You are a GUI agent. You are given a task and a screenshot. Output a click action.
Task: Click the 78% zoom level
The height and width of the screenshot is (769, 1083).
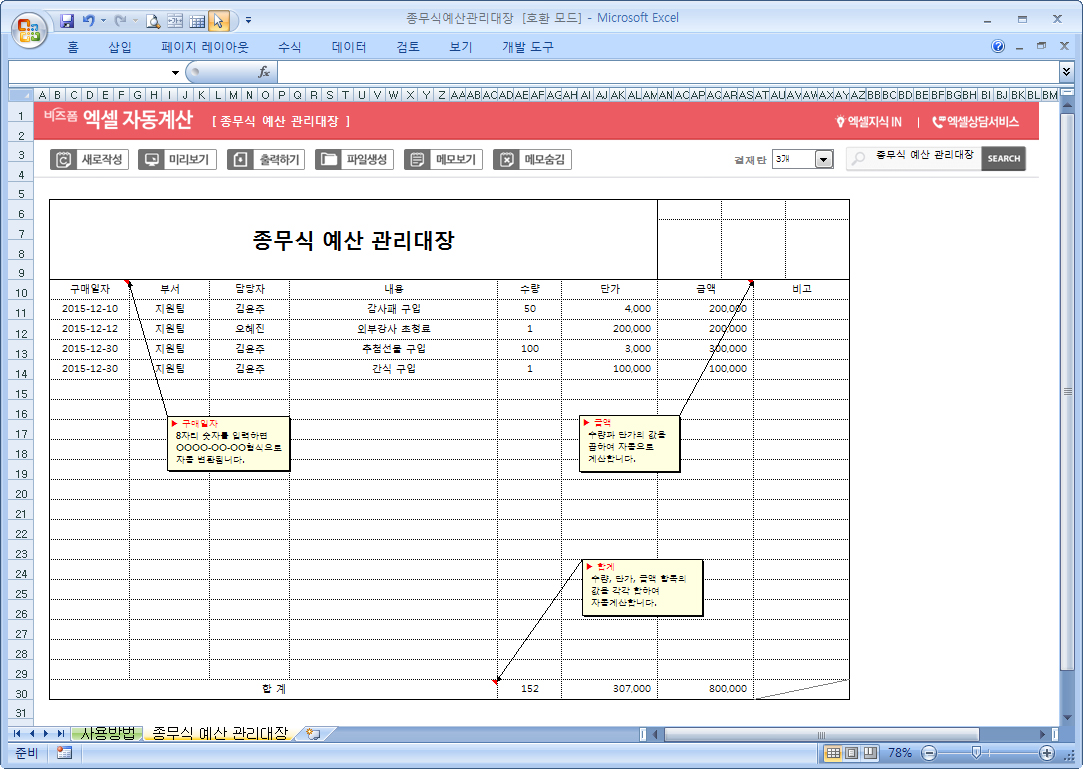(900, 752)
